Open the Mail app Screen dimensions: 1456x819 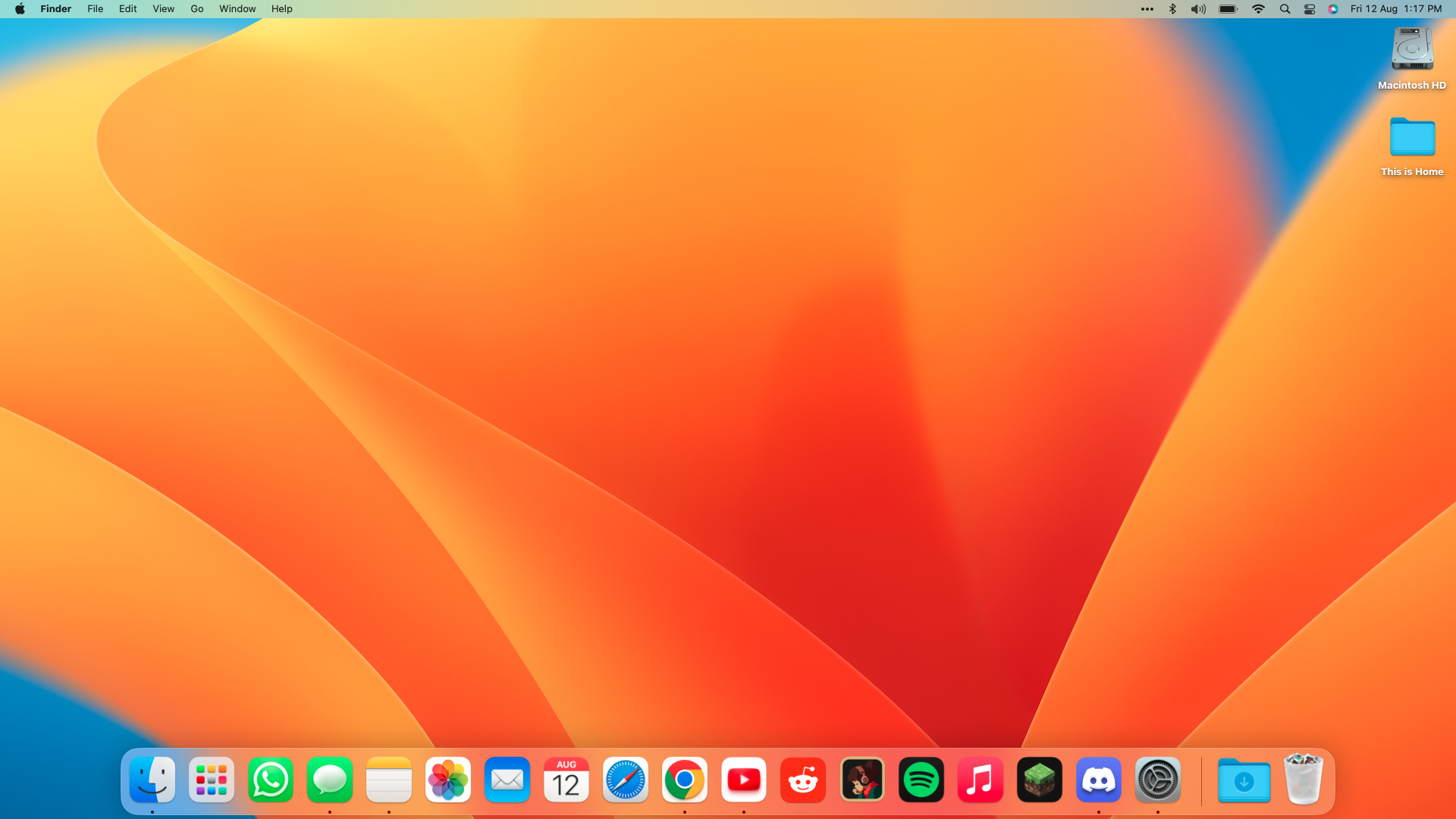click(x=507, y=780)
